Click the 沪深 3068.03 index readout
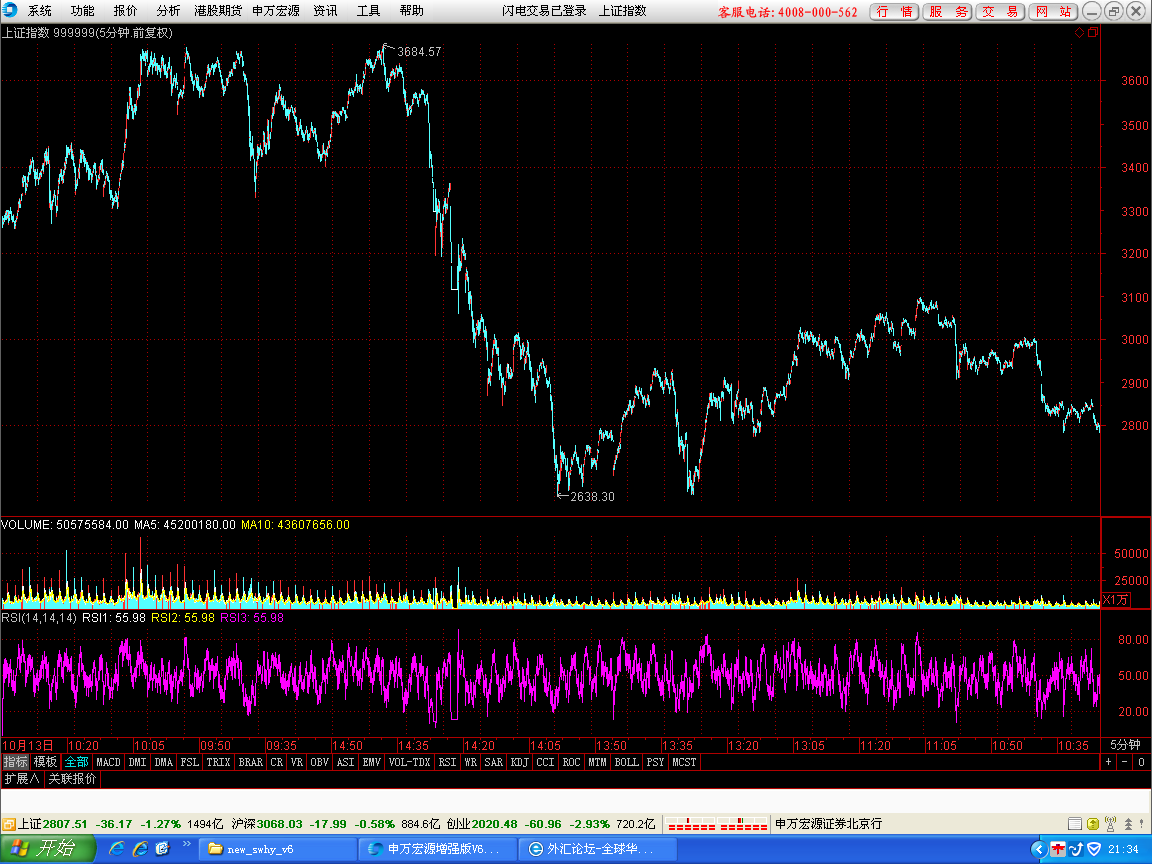The width and height of the screenshot is (1152, 864). pos(267,824)
